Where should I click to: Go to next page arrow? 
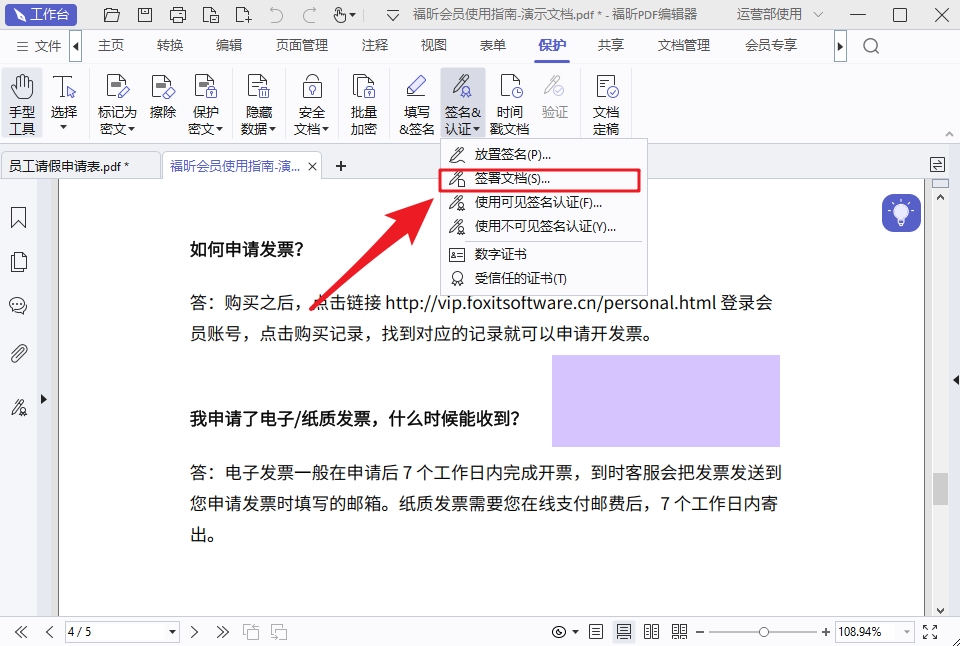194,632
